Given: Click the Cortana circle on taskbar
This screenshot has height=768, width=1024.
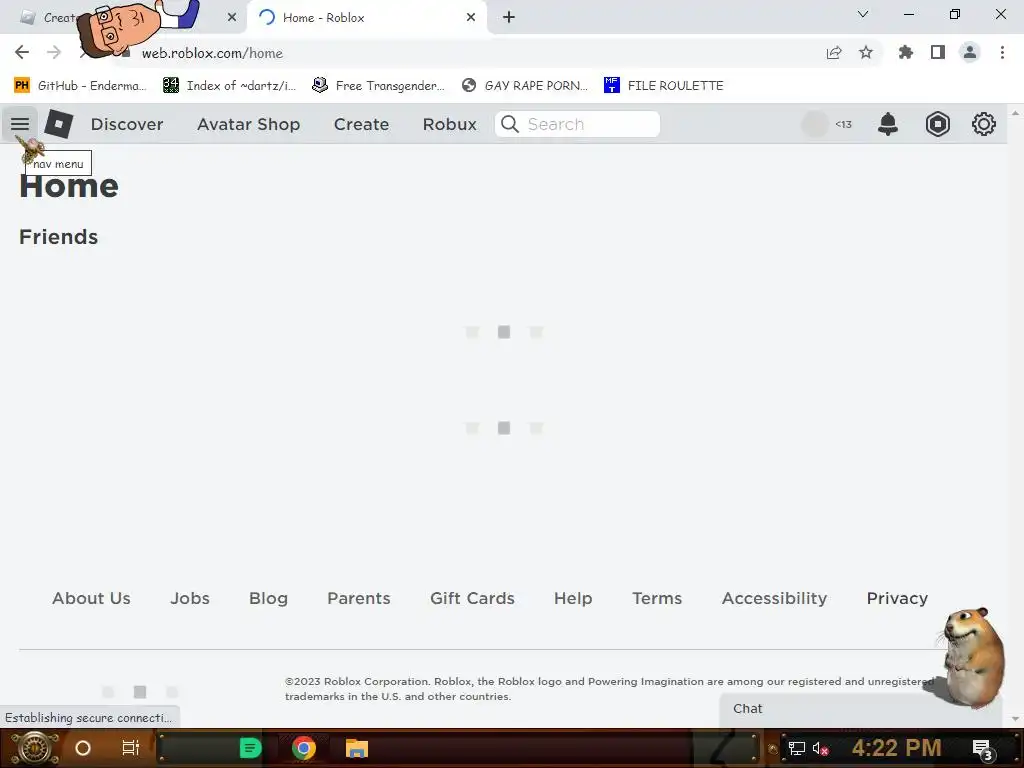Looking at the screenshot, I should (x=83, y=748).
